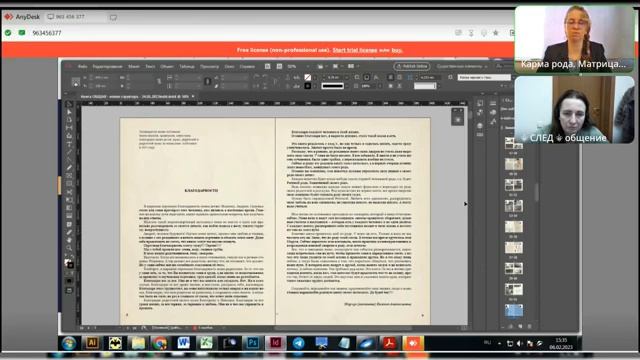Viewport: 640px width, 360px height.
Task: Select highlighted blue page thumbnail in Pages panel
Action: point(513,310)
